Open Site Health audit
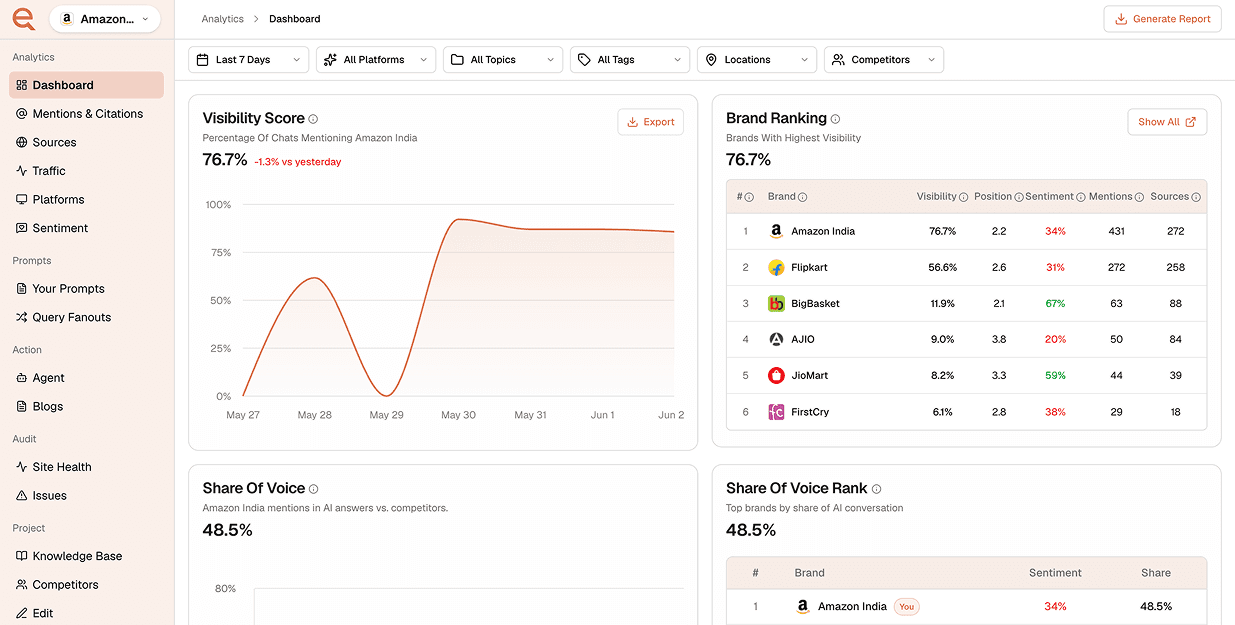Viewport: 1235px width, 625px height. coord(86,467)
